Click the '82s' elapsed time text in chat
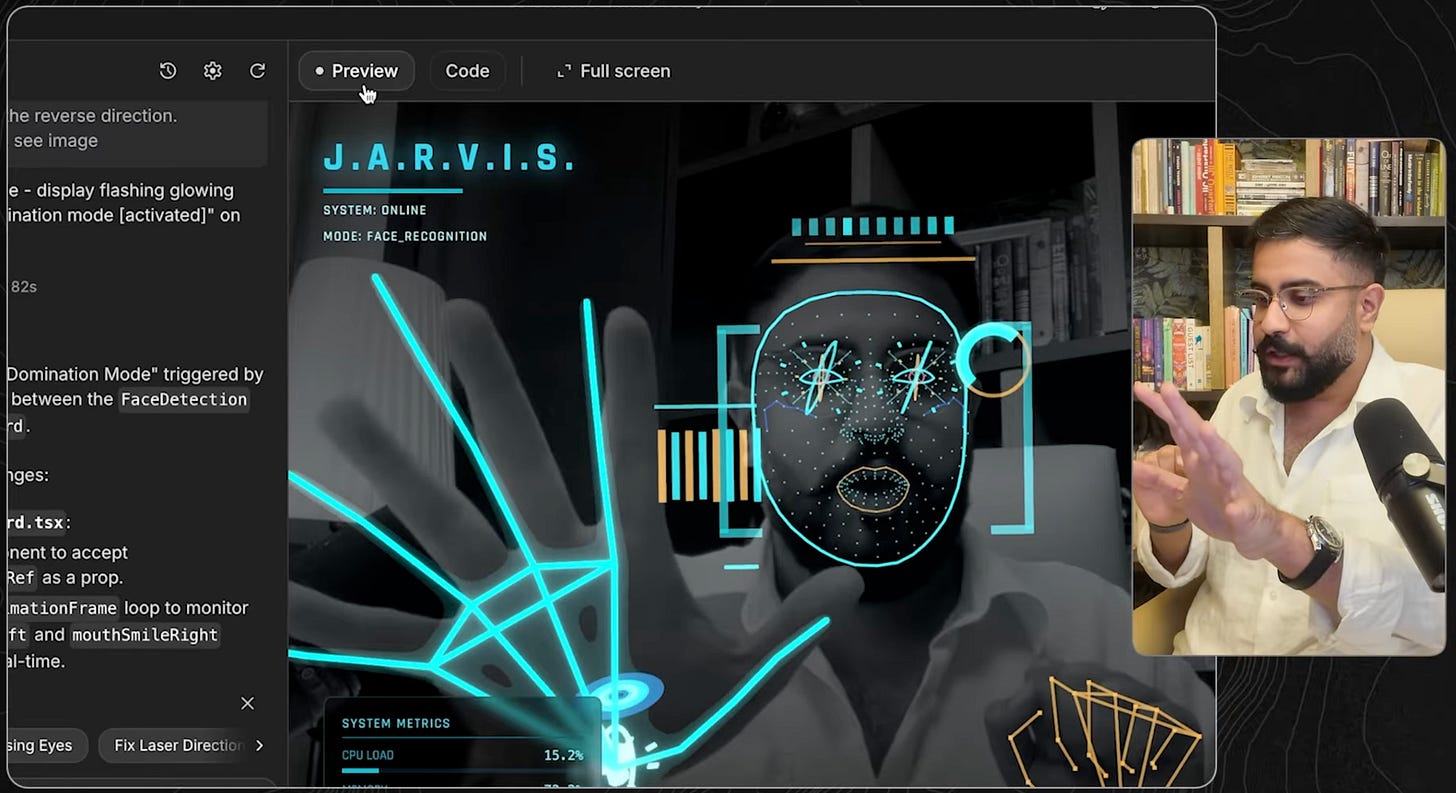This screenshot has height=793, width=1456. (x=24, y=286)
